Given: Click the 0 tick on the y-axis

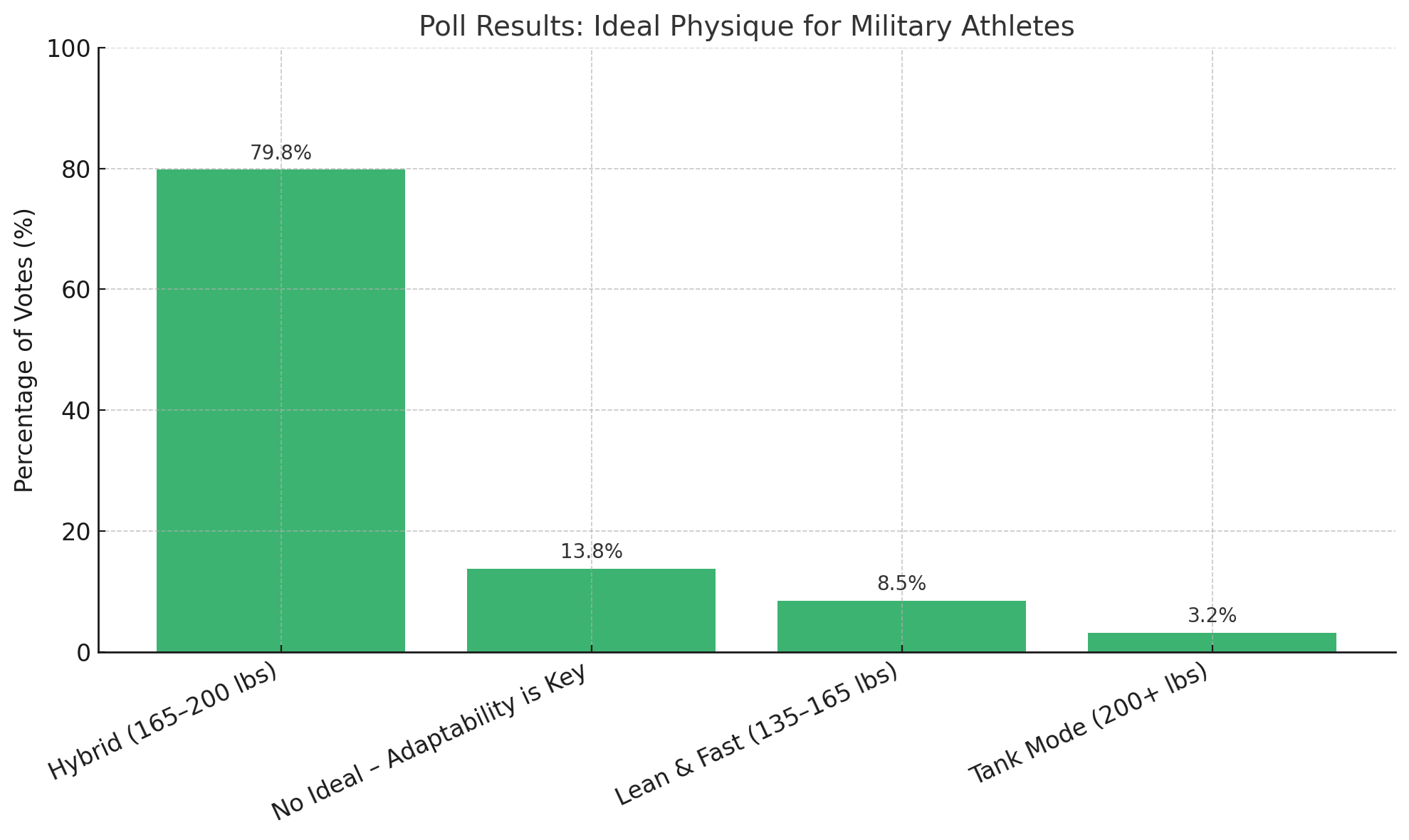Looking at the screenshot, I should point(83,653).
